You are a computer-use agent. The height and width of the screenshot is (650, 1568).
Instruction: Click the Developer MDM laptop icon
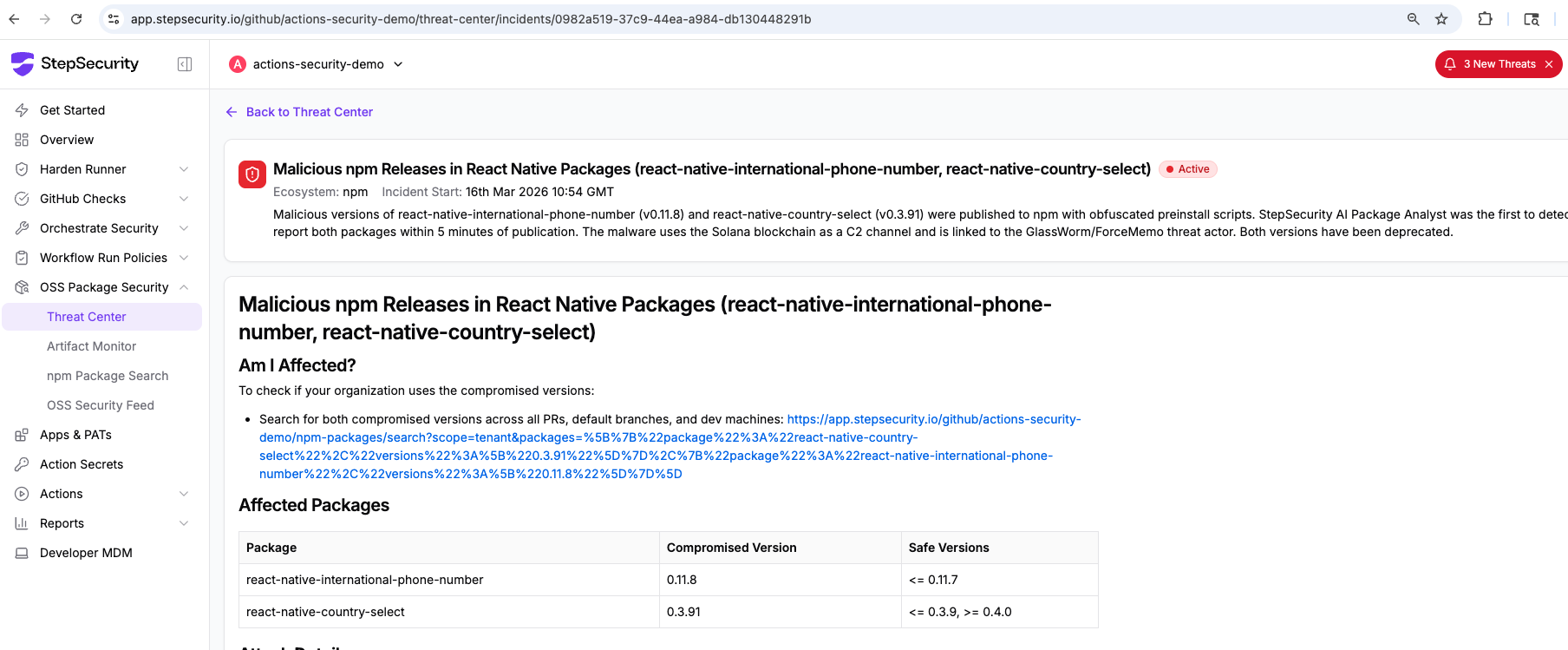22,553
